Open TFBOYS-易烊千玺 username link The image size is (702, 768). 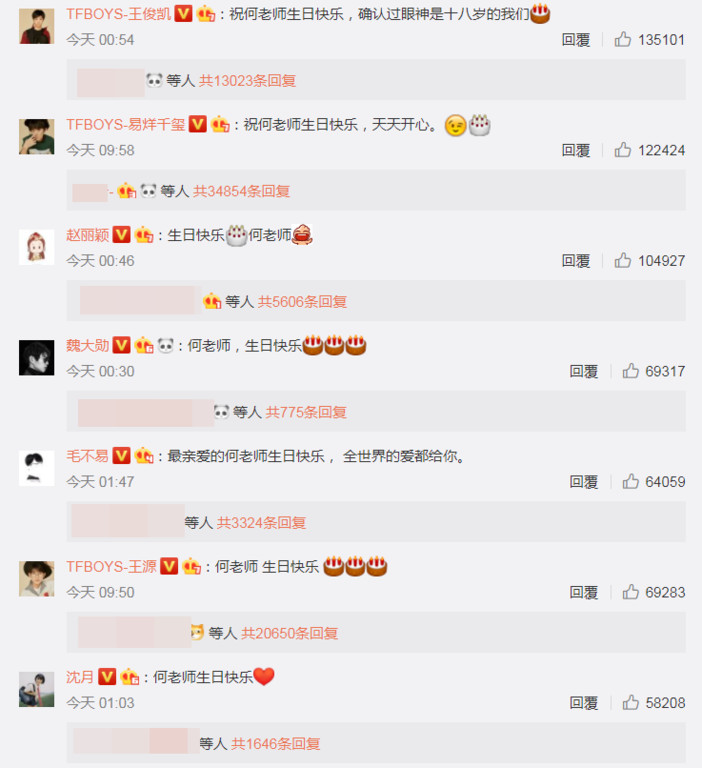[126, 124]
